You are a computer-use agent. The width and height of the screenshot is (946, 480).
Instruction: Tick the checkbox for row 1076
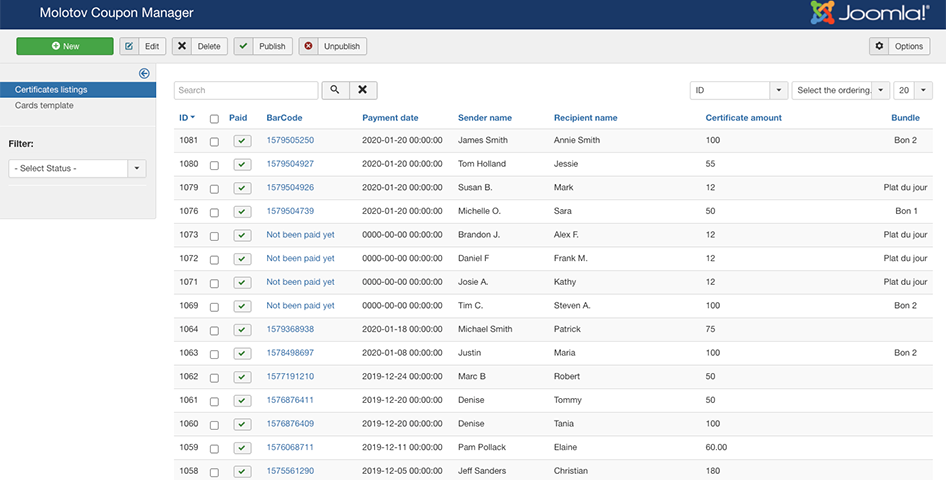(214, 212)
